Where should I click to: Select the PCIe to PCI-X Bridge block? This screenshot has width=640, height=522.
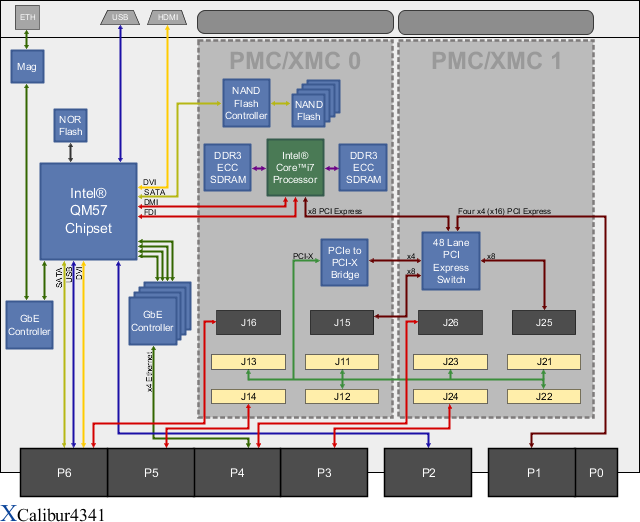click(x=344, y=262)
